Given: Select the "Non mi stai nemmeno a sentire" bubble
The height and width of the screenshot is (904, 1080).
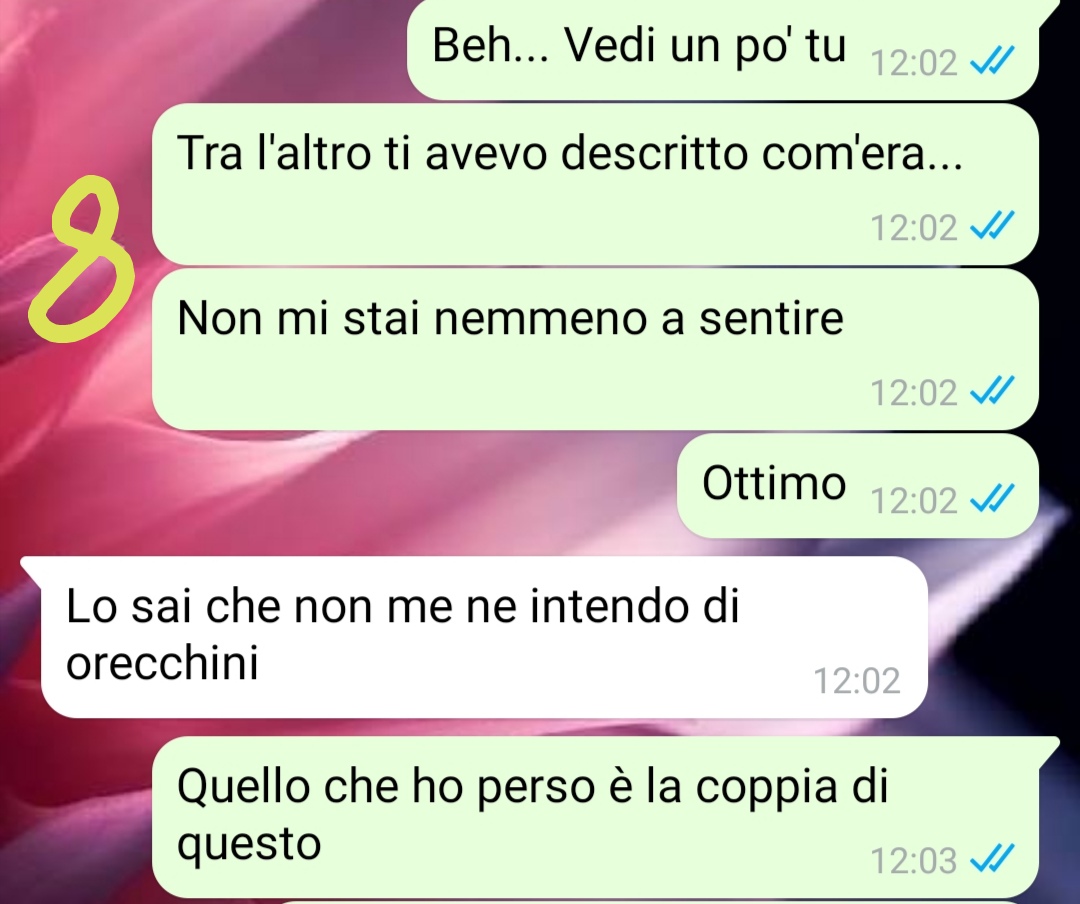Looking at the screenshot, I should [595, 349].
